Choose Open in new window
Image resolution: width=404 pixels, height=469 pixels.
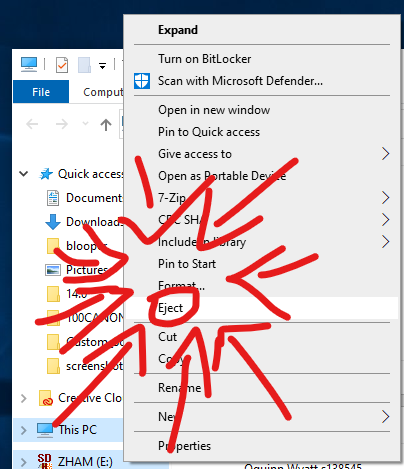[214, 110]
